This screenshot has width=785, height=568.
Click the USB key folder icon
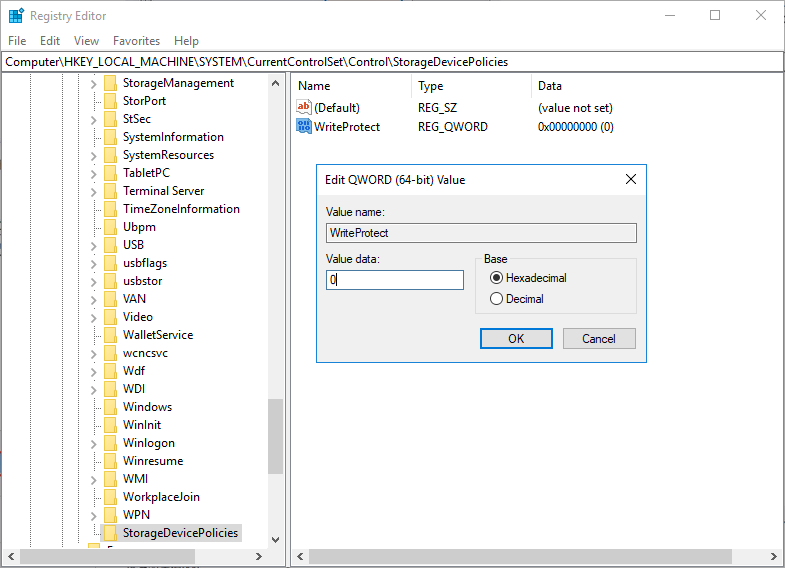pos(110,245)
